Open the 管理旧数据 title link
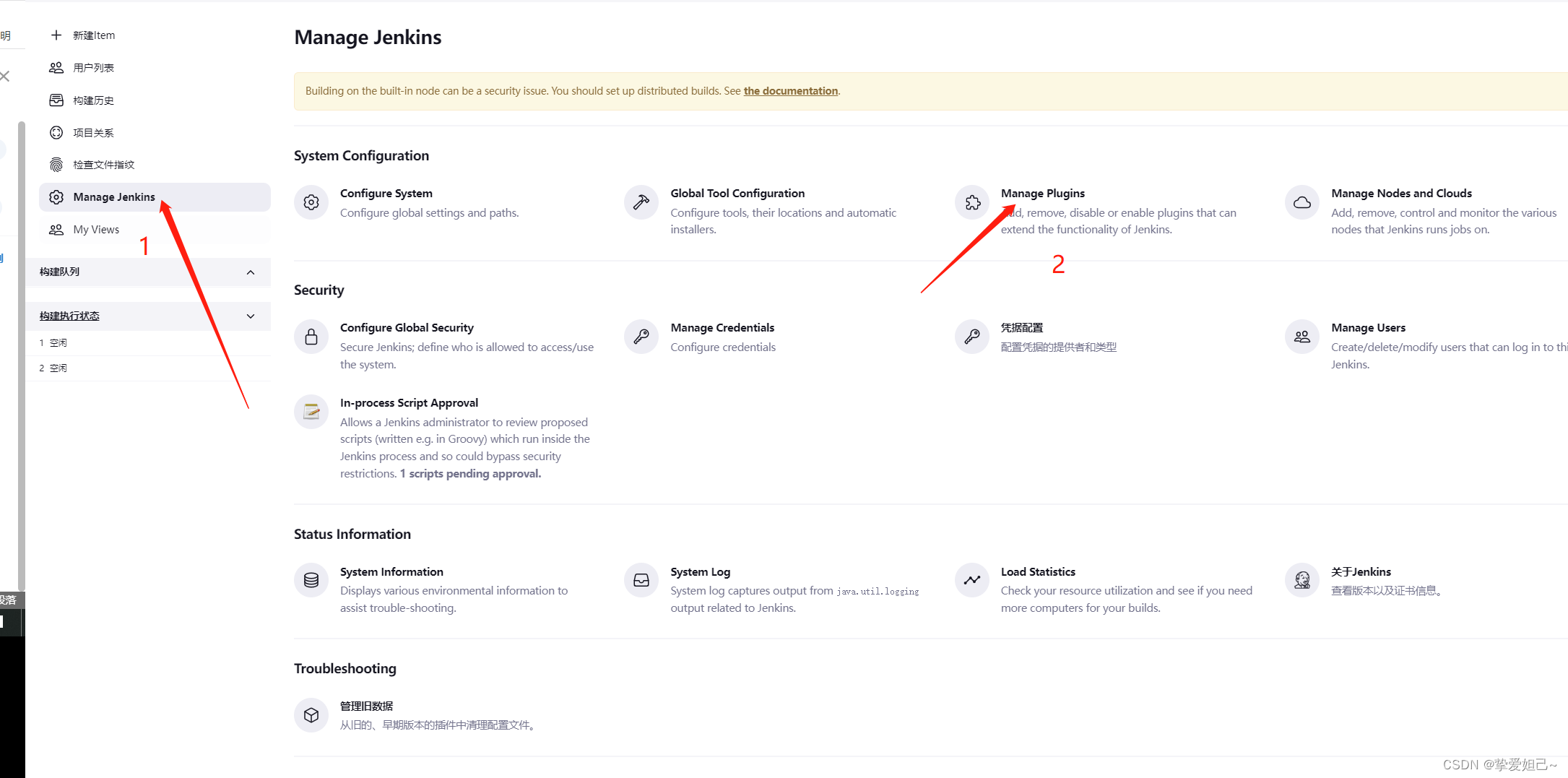 (x=366, y=706)
